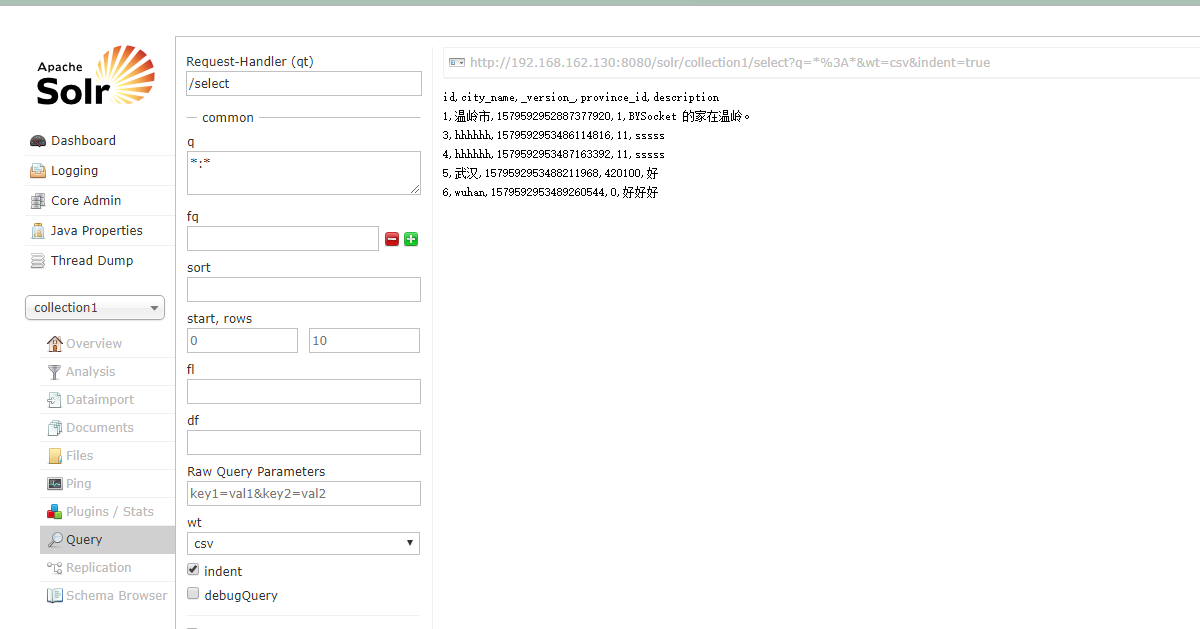Click the link icon beside the query URL
This screenshot has width=1200, height=629.
[457, 62]
